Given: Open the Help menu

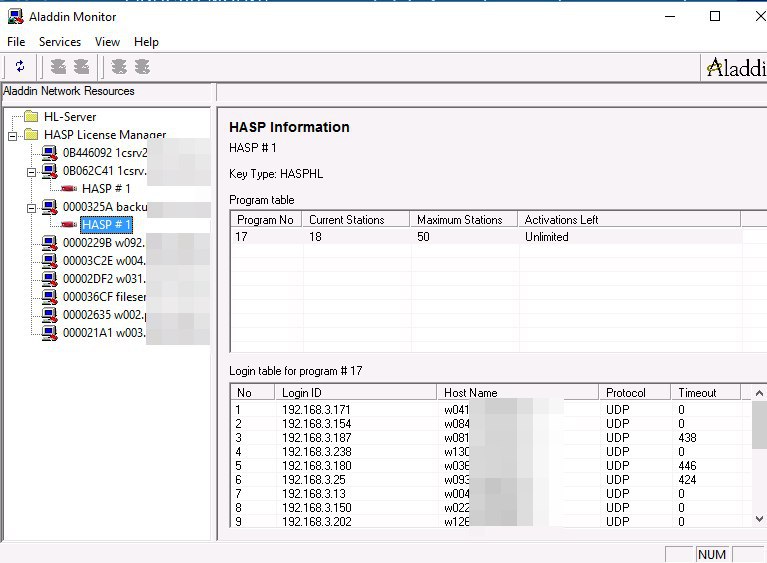Looking at the screenshot, I should (146, 42).
